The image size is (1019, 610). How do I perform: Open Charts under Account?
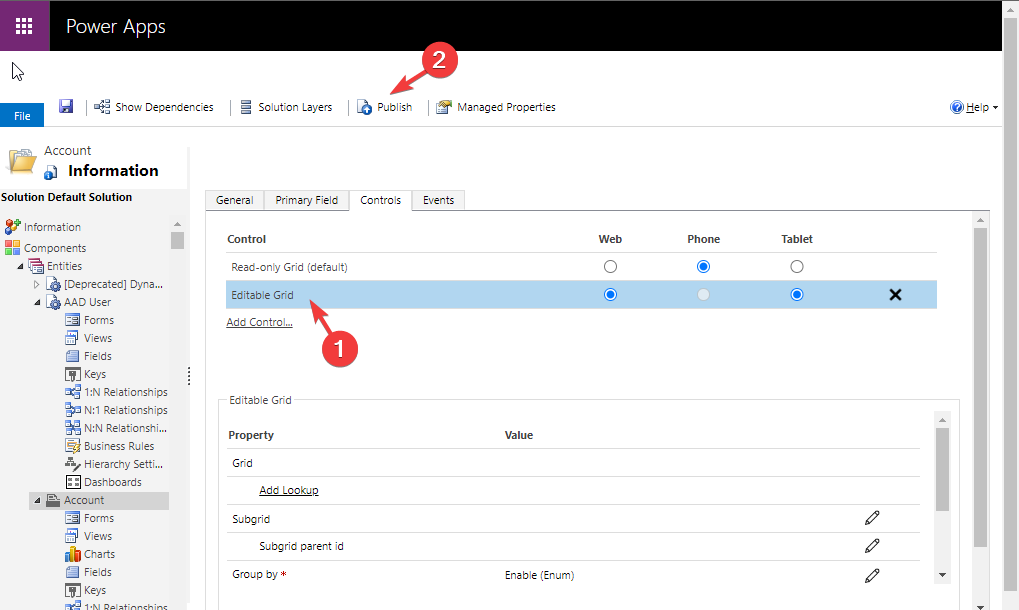point(99,554)
